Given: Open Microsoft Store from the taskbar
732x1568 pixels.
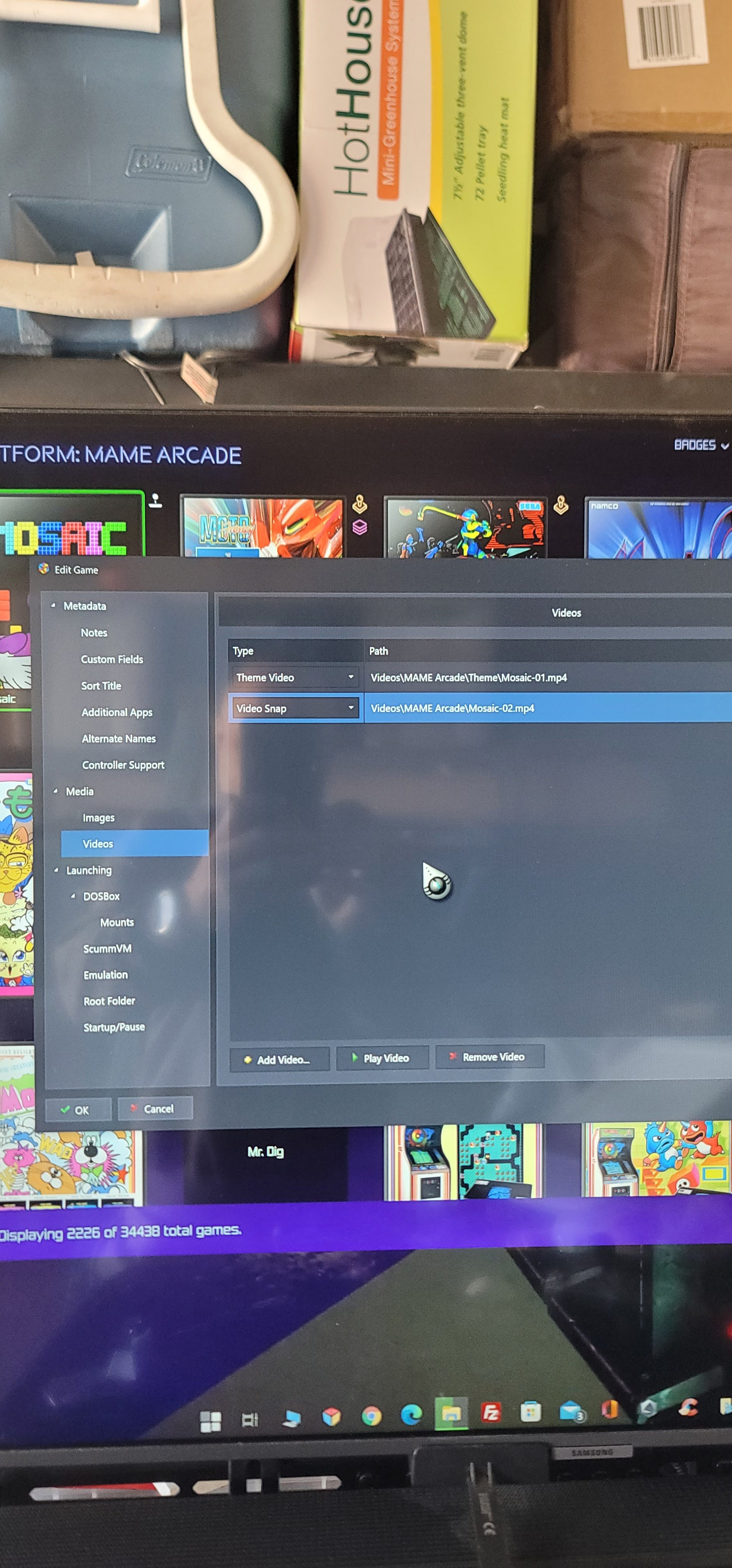Looking at the screenshot, I should point(531,1412).
